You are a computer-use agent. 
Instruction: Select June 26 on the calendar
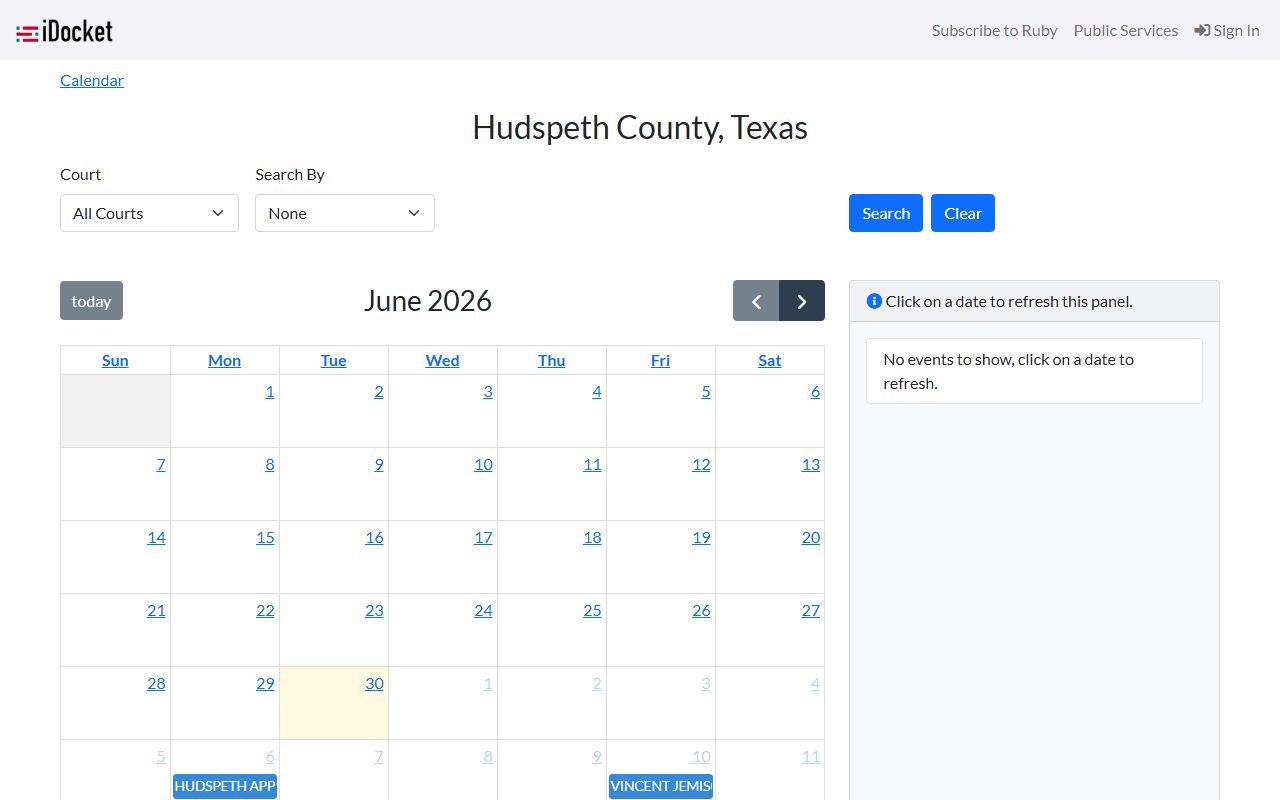(701, 610)
